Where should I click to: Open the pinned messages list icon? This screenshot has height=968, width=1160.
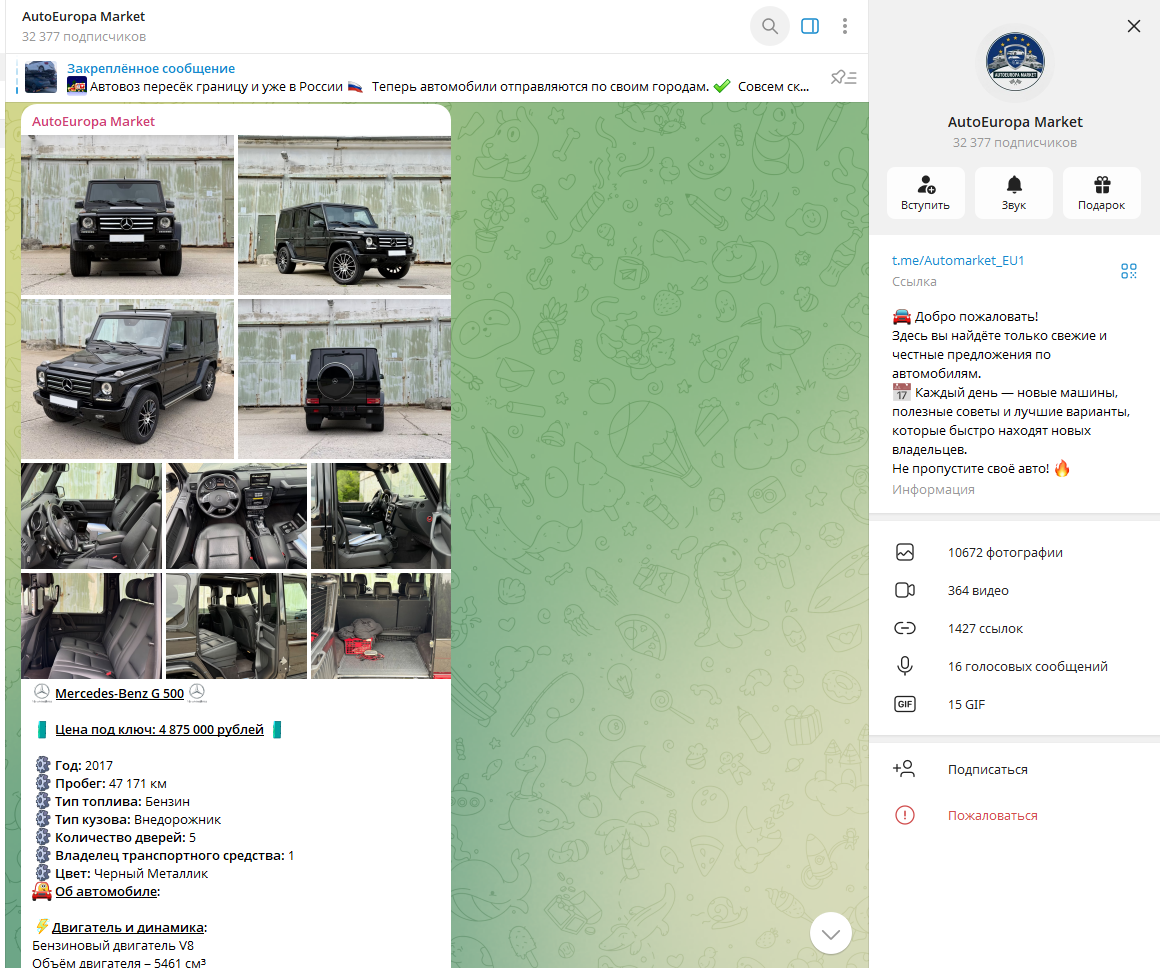(844, 77)
